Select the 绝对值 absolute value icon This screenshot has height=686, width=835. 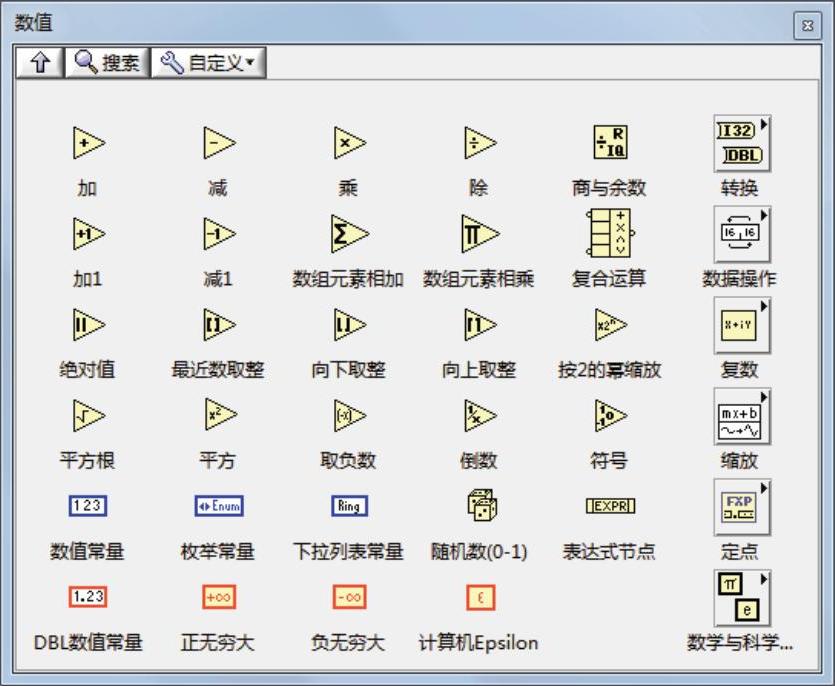(88, 325)
